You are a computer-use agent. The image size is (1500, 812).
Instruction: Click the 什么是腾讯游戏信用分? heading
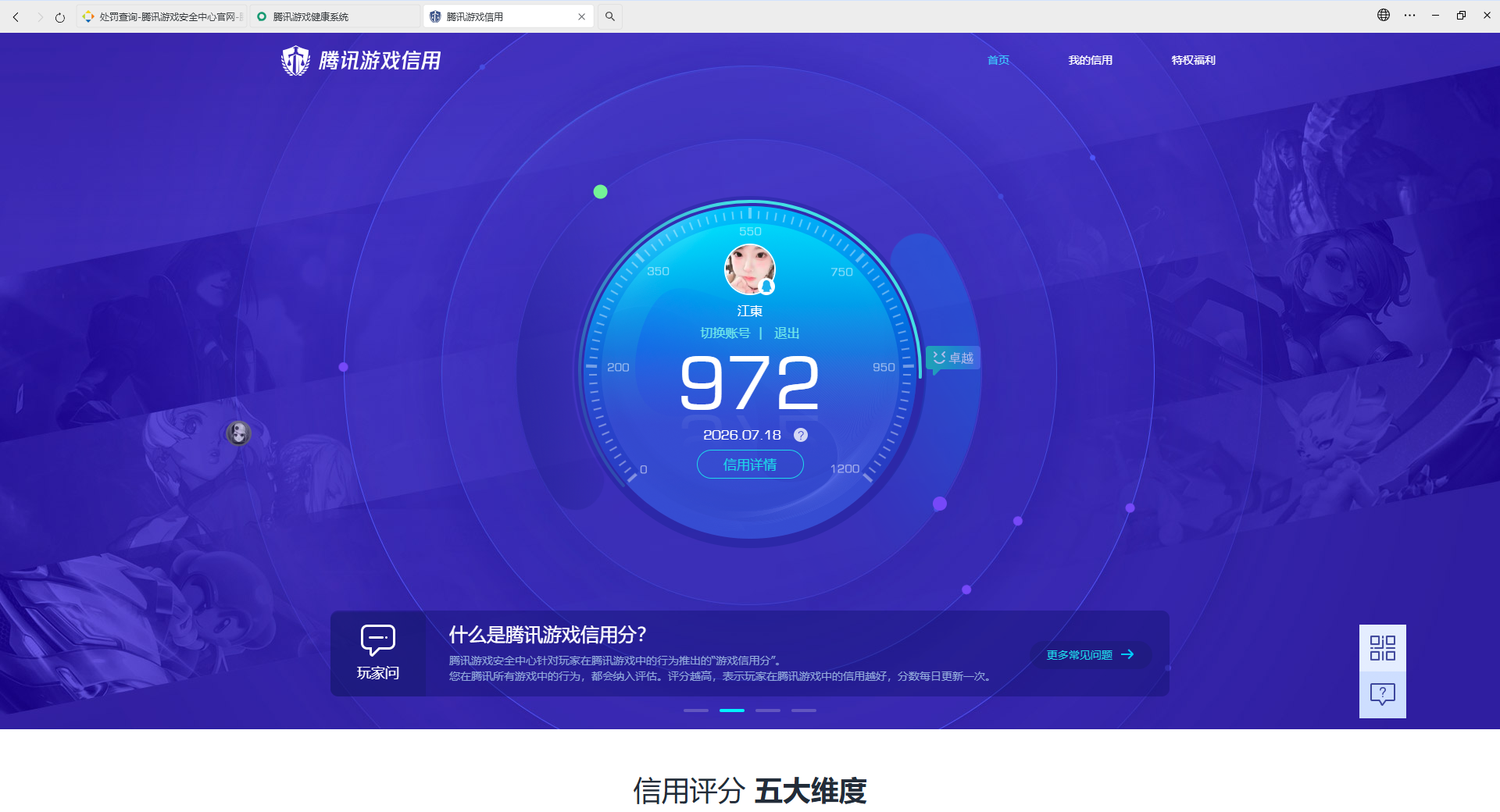pos(548,635)
